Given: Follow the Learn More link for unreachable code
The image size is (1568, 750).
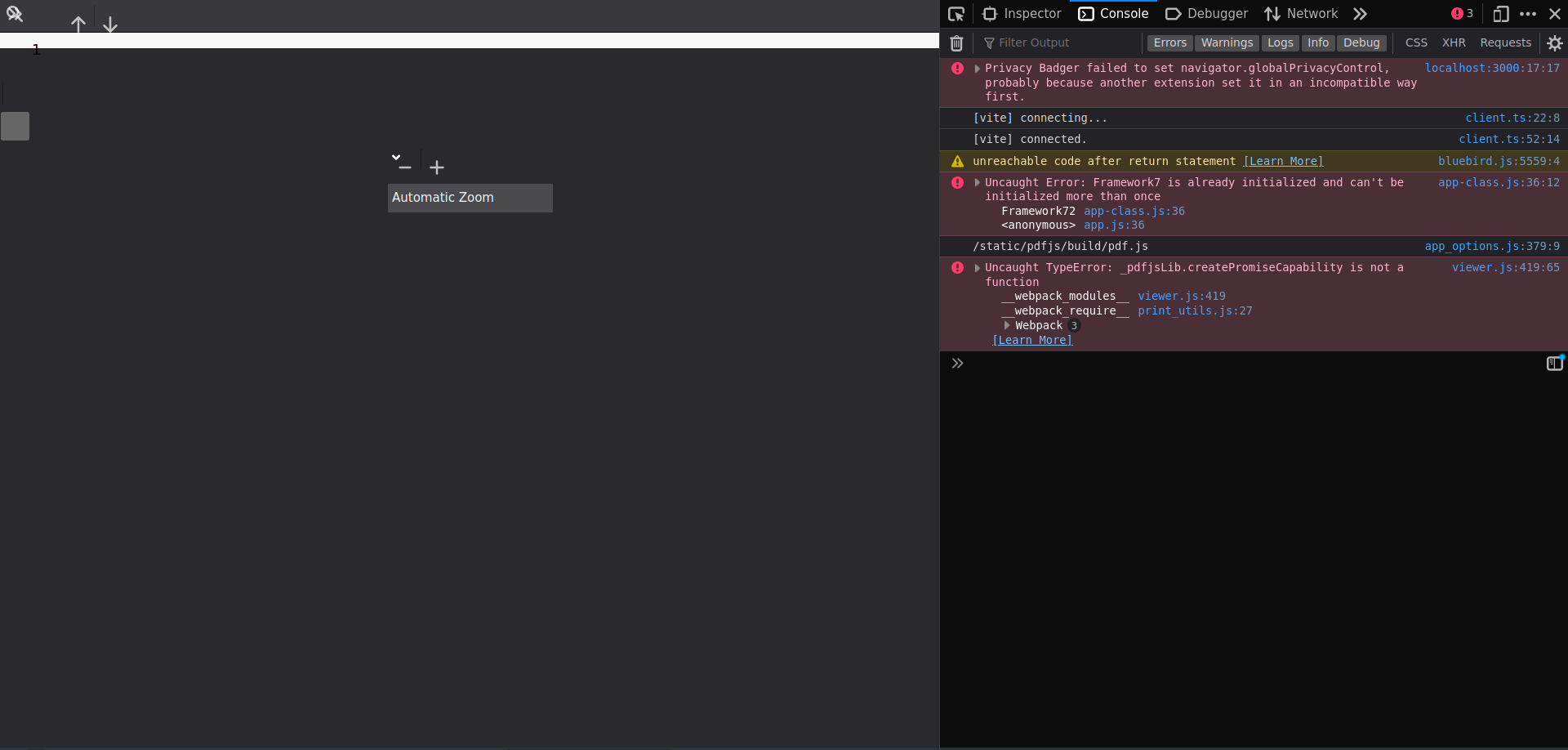Looking at the screenshot, I should tap(1283, 161).
